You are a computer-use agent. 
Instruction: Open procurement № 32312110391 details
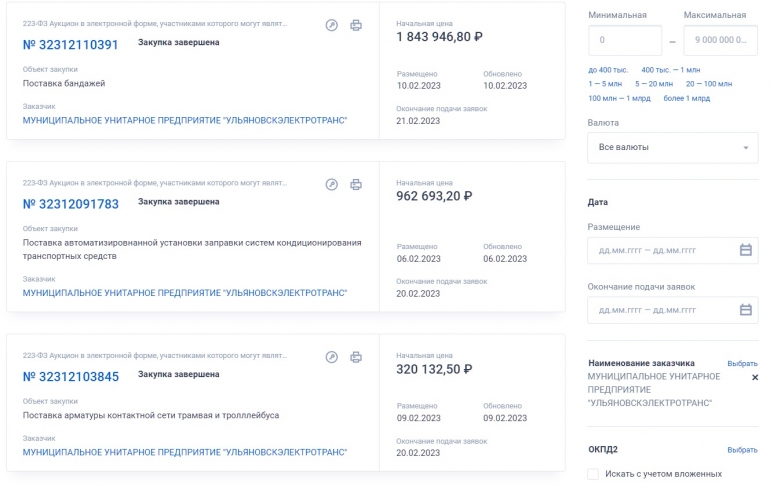pos(70,45)
